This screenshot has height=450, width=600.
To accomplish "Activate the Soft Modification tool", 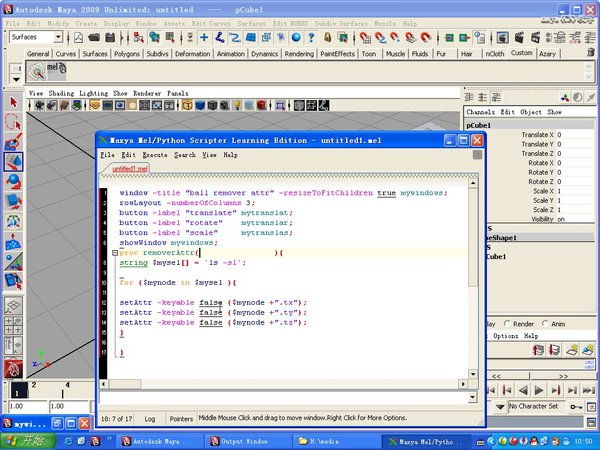I will point(13,241).
